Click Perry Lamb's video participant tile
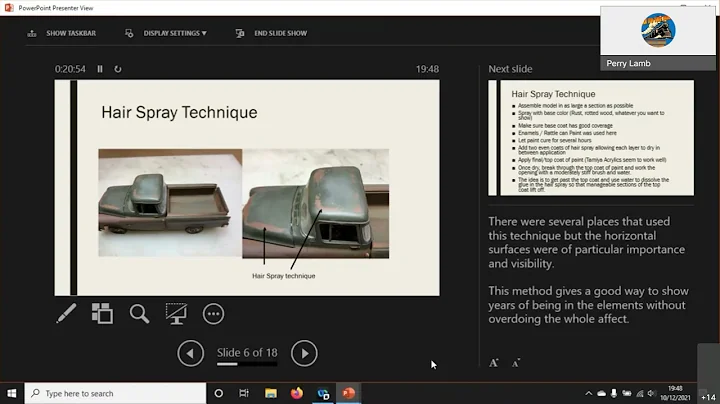Screen dimensions: 720x404 point(658,38)
